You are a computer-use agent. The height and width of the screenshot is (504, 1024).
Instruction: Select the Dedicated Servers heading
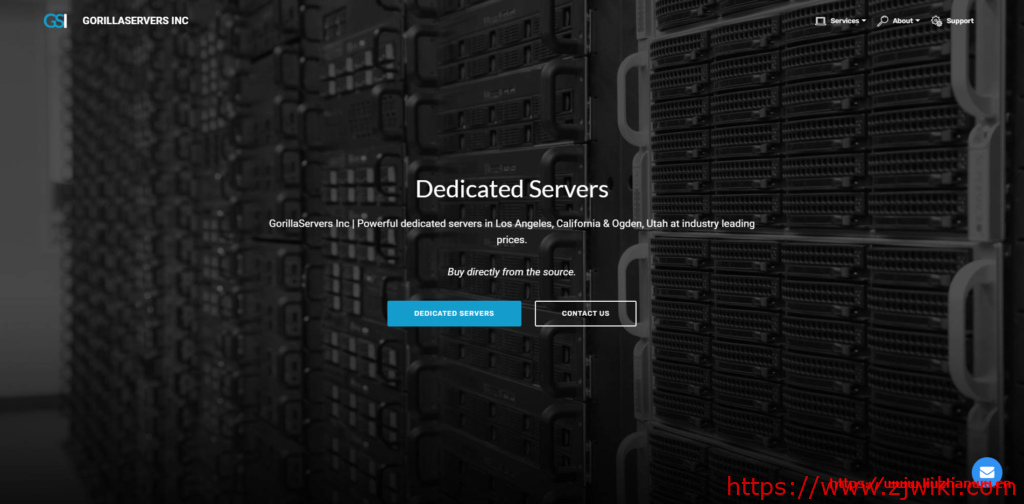(x=512, y=189)
